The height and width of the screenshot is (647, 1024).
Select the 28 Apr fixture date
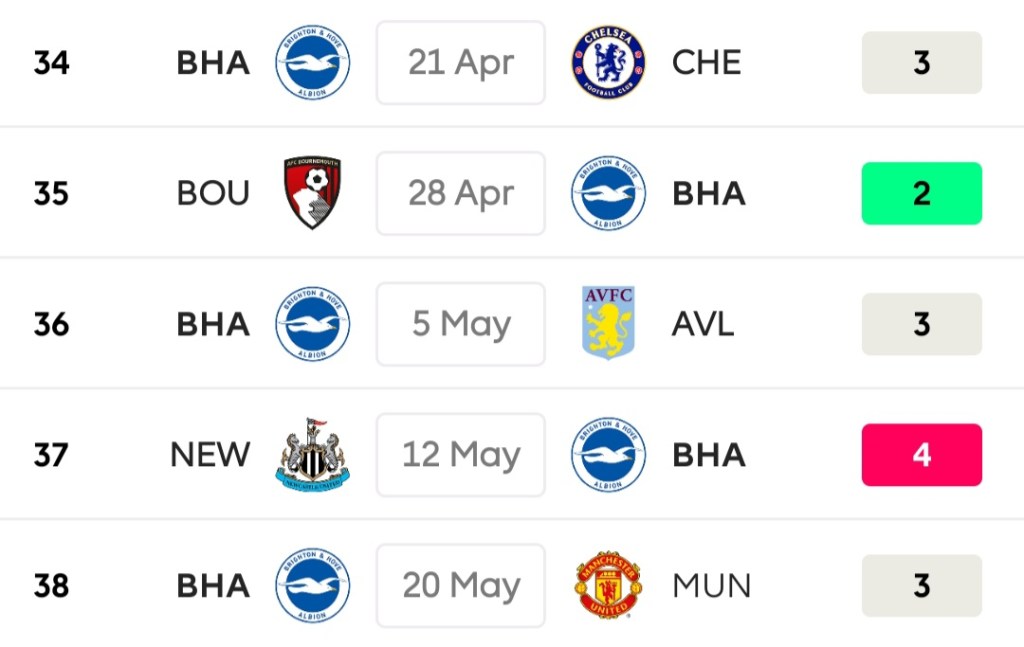(461, 193)
